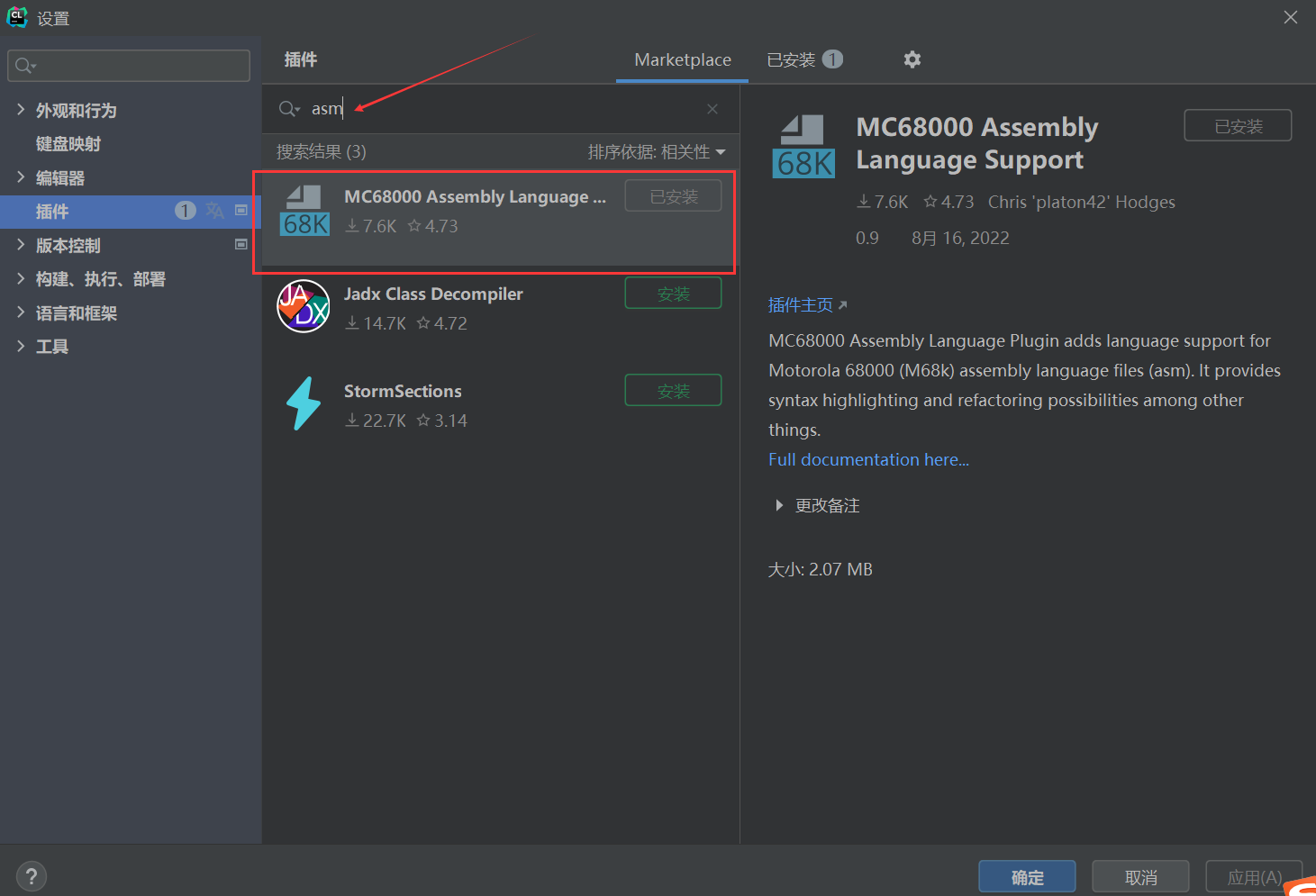
Task: Click the CLion app icon in title bar
Action: [17, 17]
